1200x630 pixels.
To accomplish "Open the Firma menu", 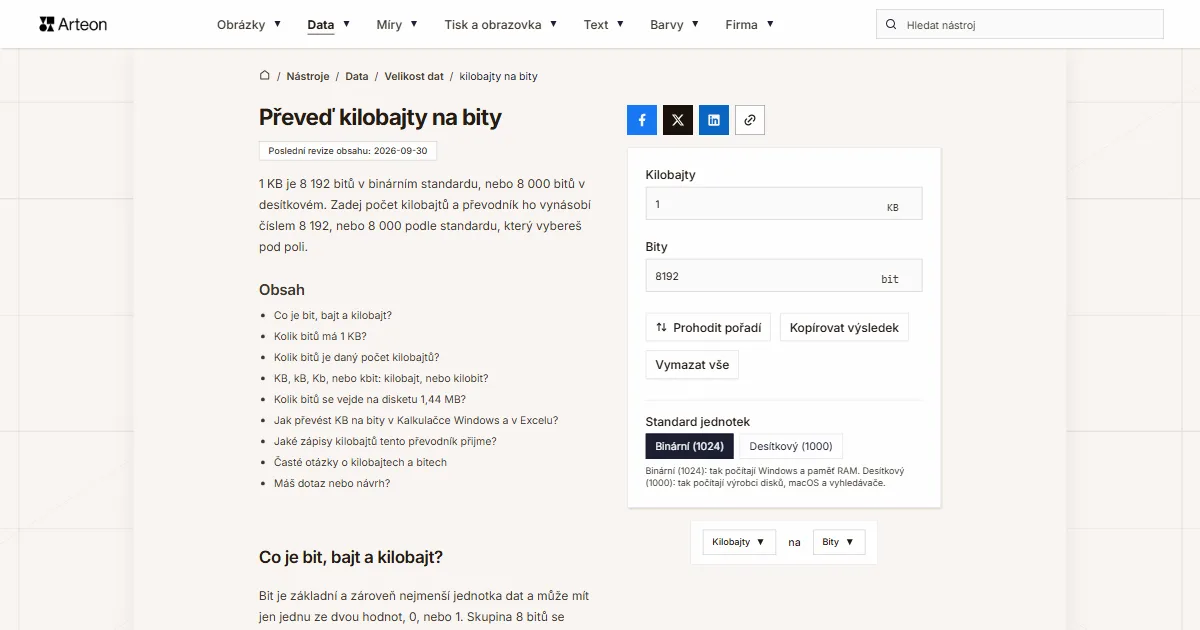I will point(749,25).
